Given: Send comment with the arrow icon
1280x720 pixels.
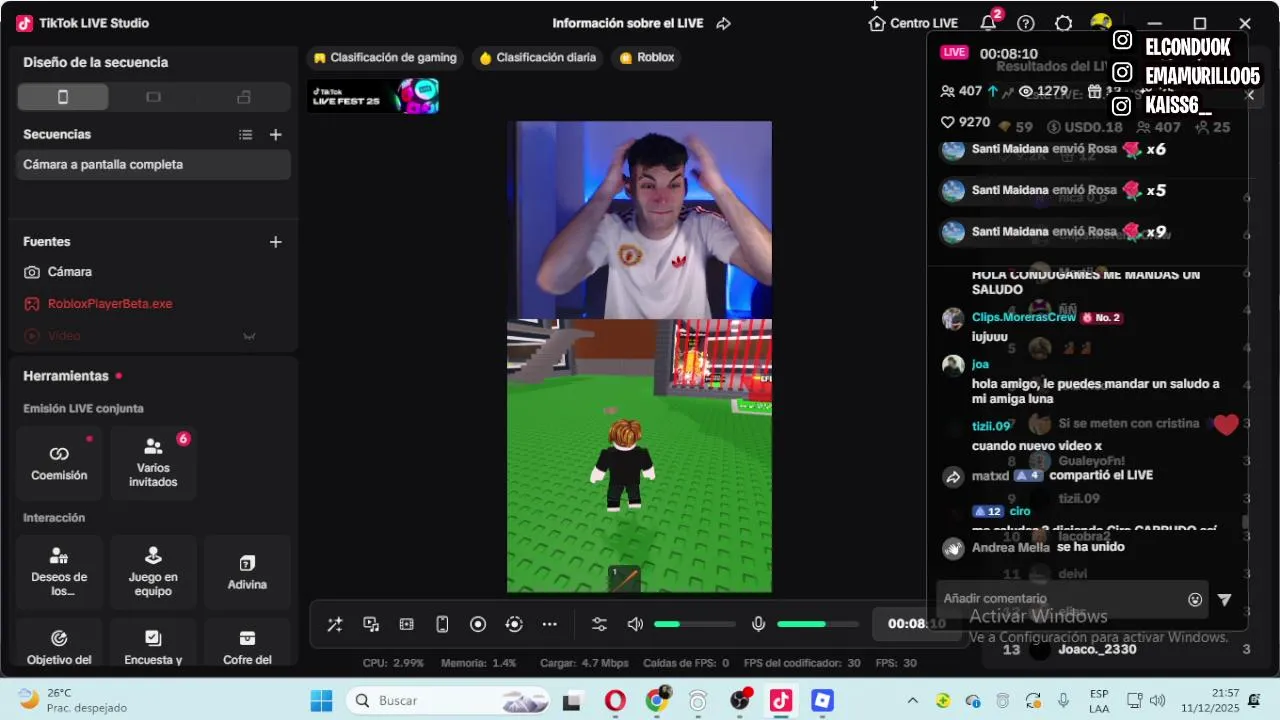Looking at the screenshot, I should point(1225,599).
